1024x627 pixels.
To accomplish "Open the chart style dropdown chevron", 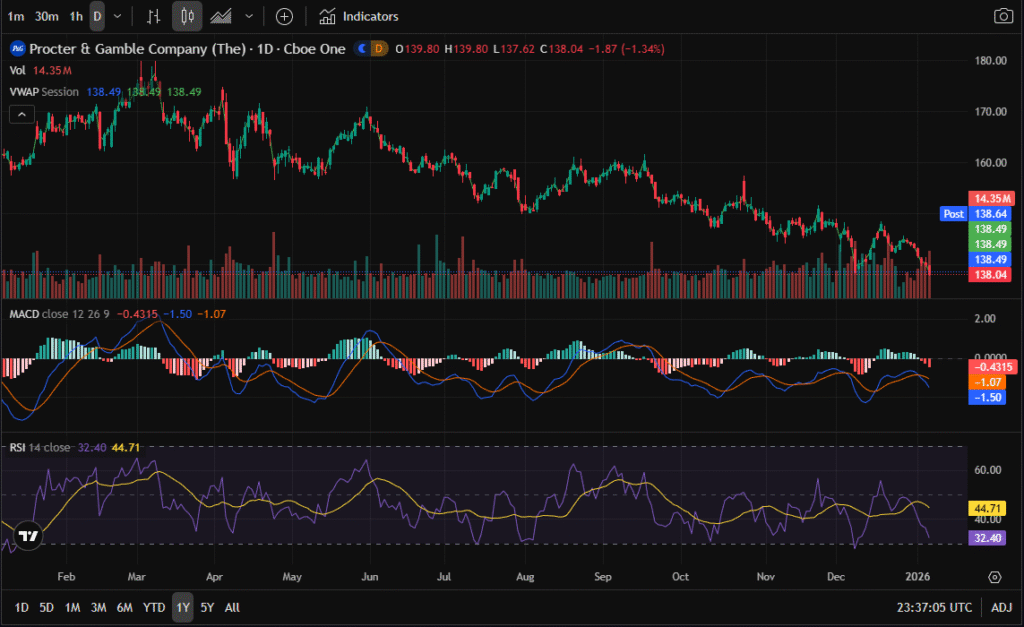I will pos(249,16).
